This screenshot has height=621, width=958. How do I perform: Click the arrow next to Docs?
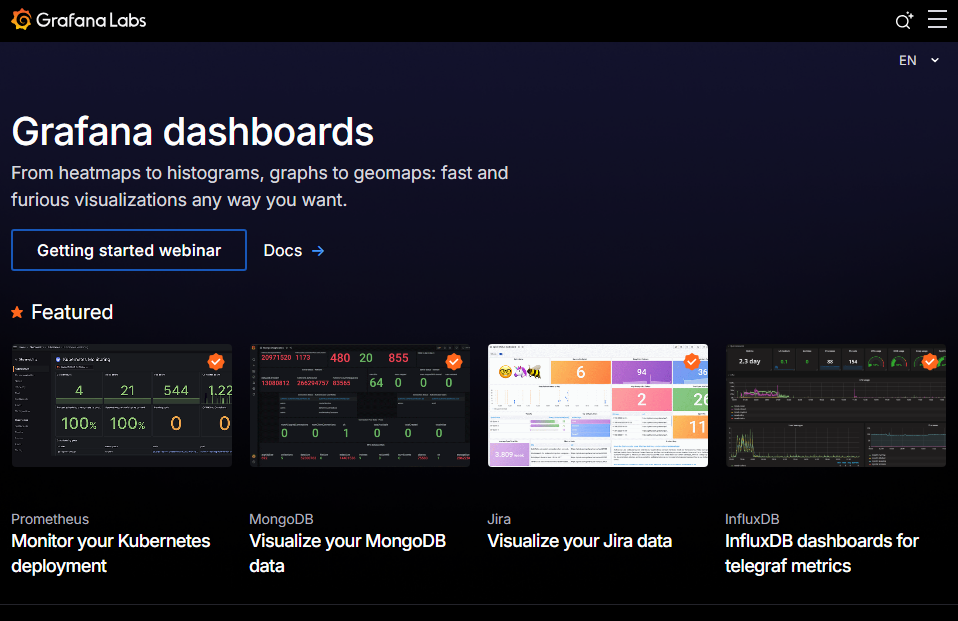(318, 251)
